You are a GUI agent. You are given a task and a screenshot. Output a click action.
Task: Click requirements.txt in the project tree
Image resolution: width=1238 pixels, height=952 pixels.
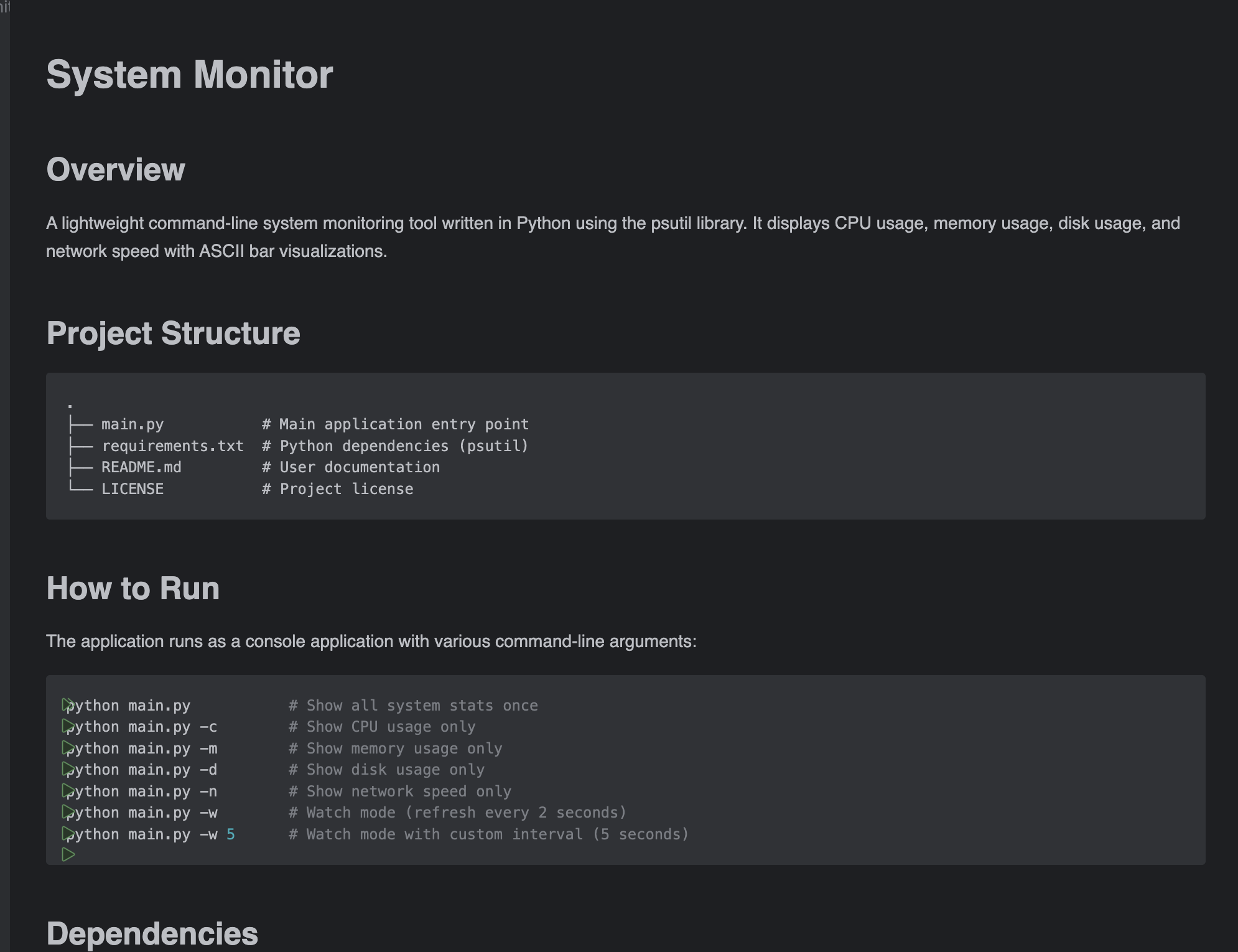[x=172, y=446]
